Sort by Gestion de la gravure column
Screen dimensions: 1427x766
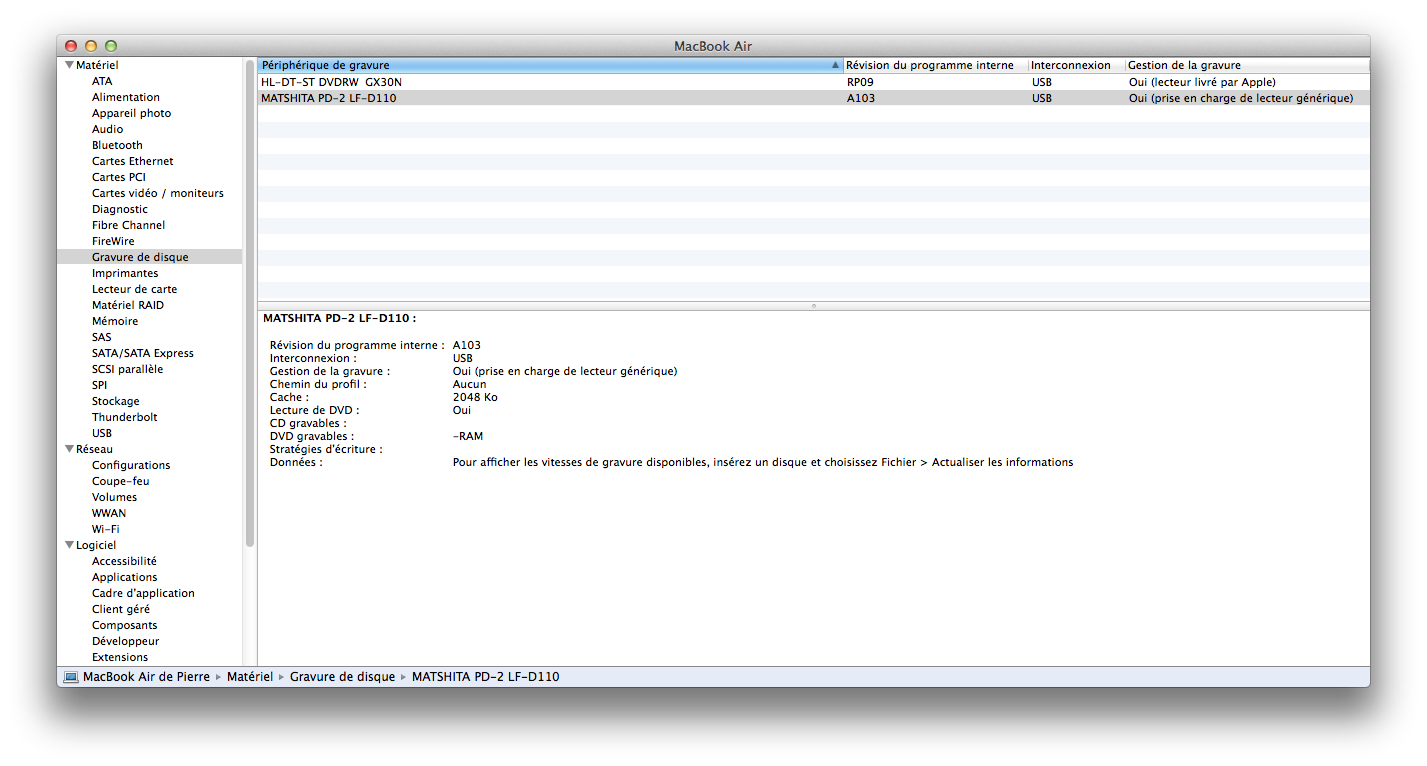1247,65
